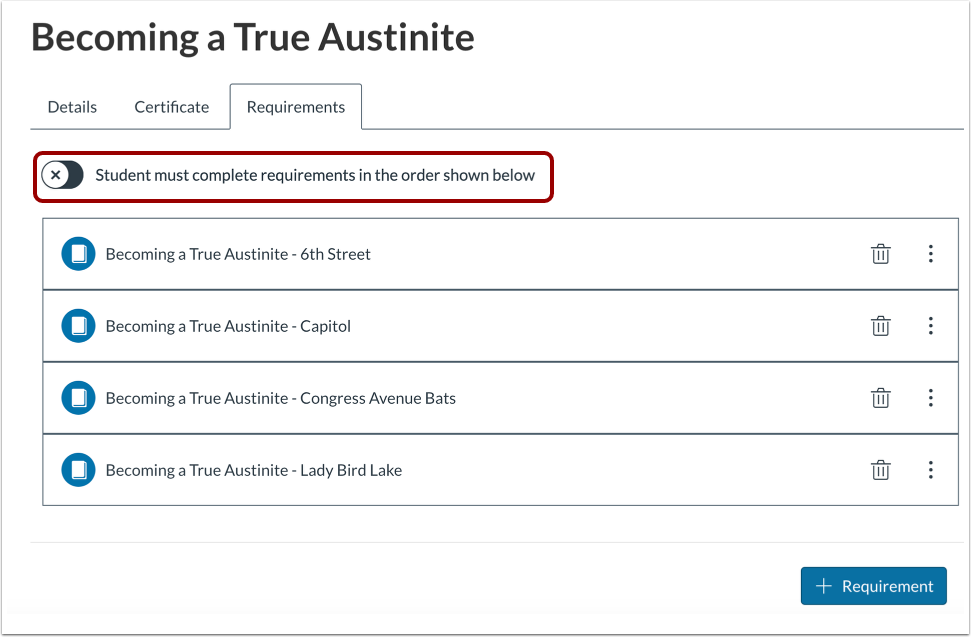Delete the Congress Avenue Bats requirement via trash icon
This screenshot has height=637, width=971.
click(x=881, y=398)
